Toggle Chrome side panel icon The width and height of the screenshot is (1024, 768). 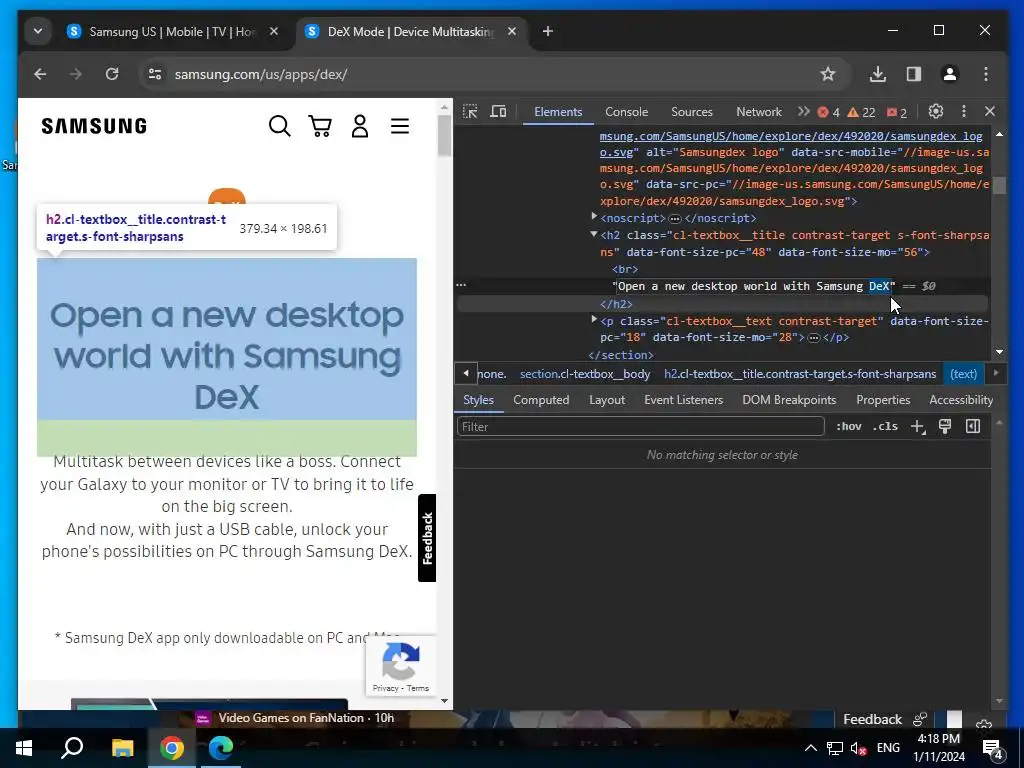(x=914, y=74)
